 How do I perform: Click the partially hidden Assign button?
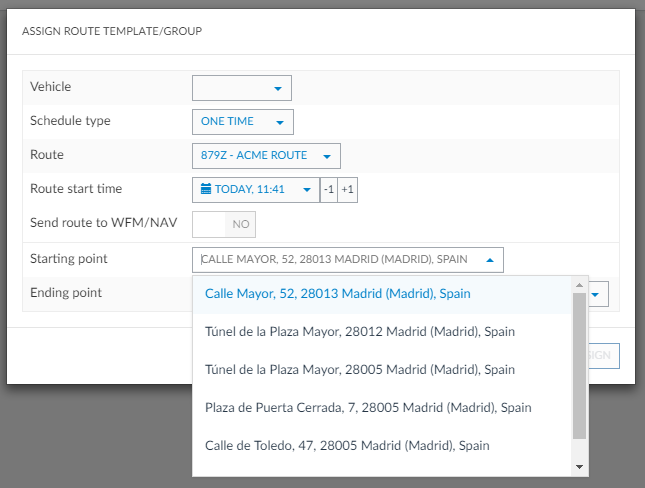603,355
